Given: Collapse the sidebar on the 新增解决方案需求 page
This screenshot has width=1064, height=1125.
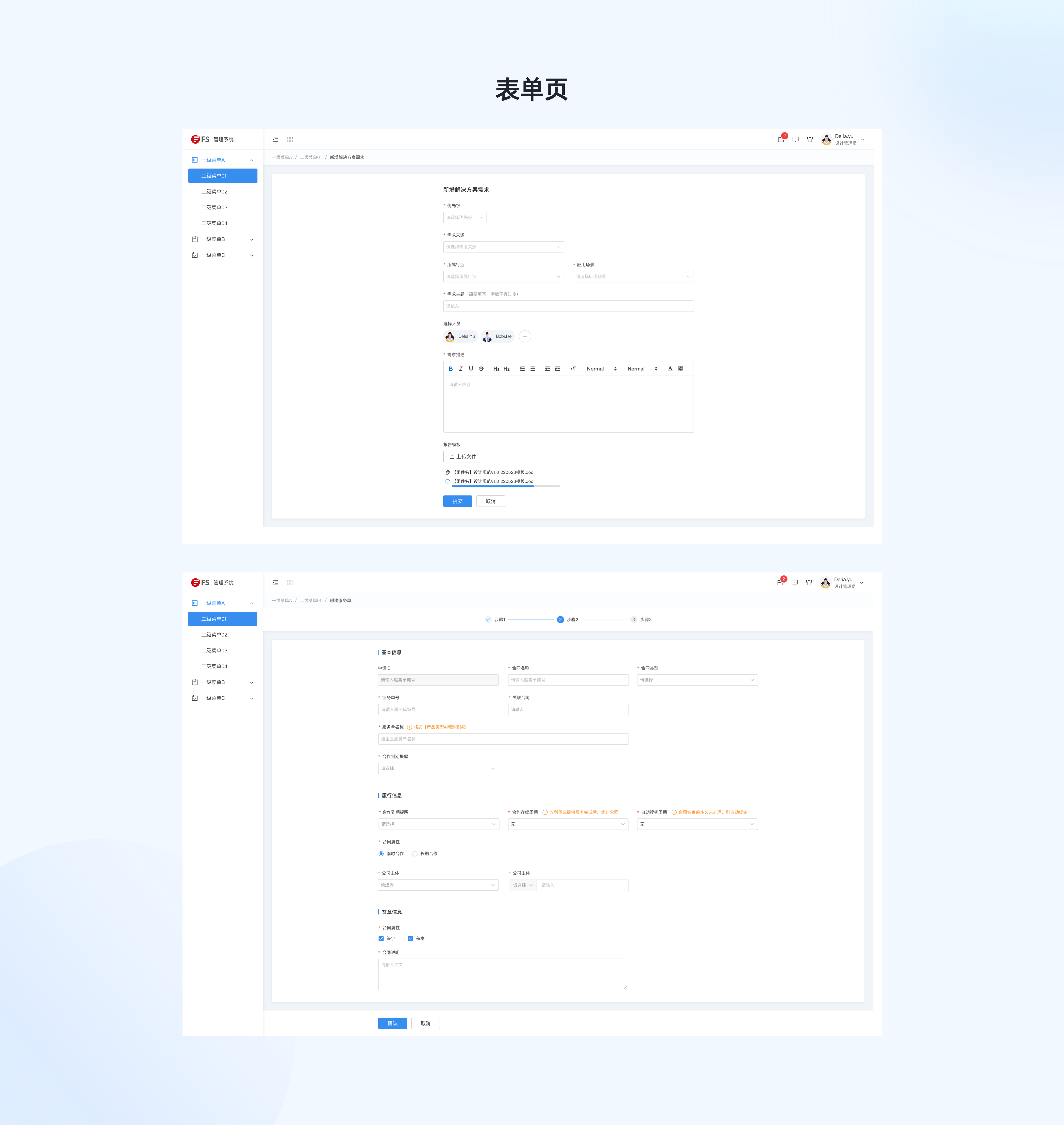Looking at the screenshot, I should coord(275,140).
